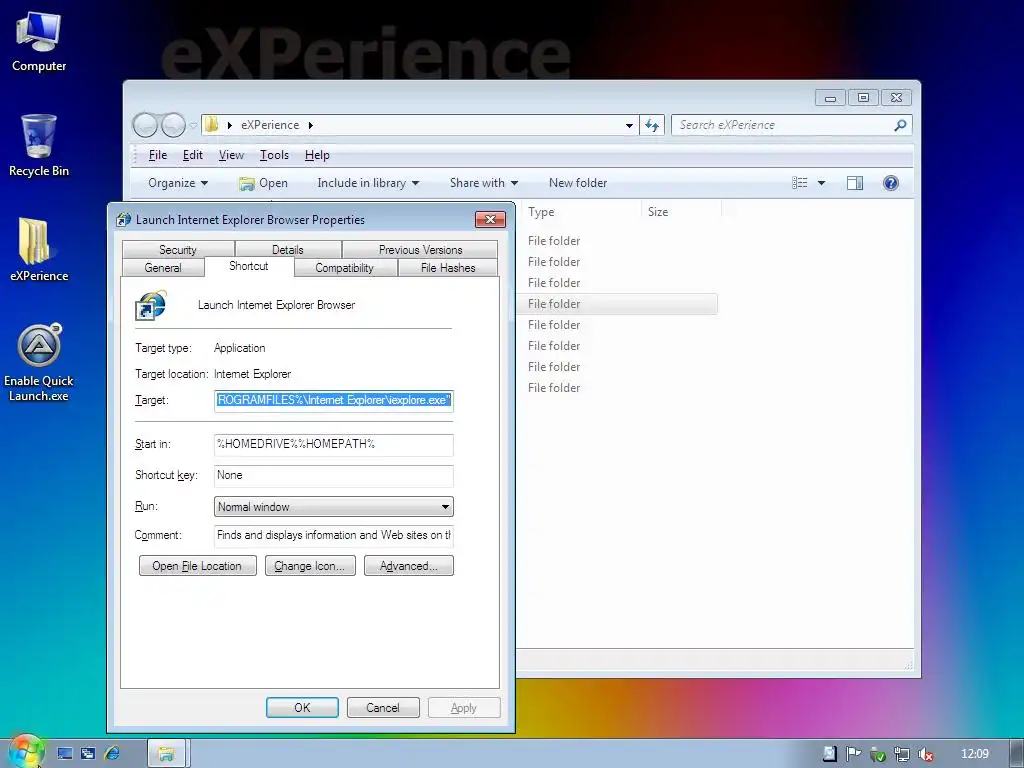The image size is (1024, 768).
Task: Confirm the dialog with OK
Action: 302,707
